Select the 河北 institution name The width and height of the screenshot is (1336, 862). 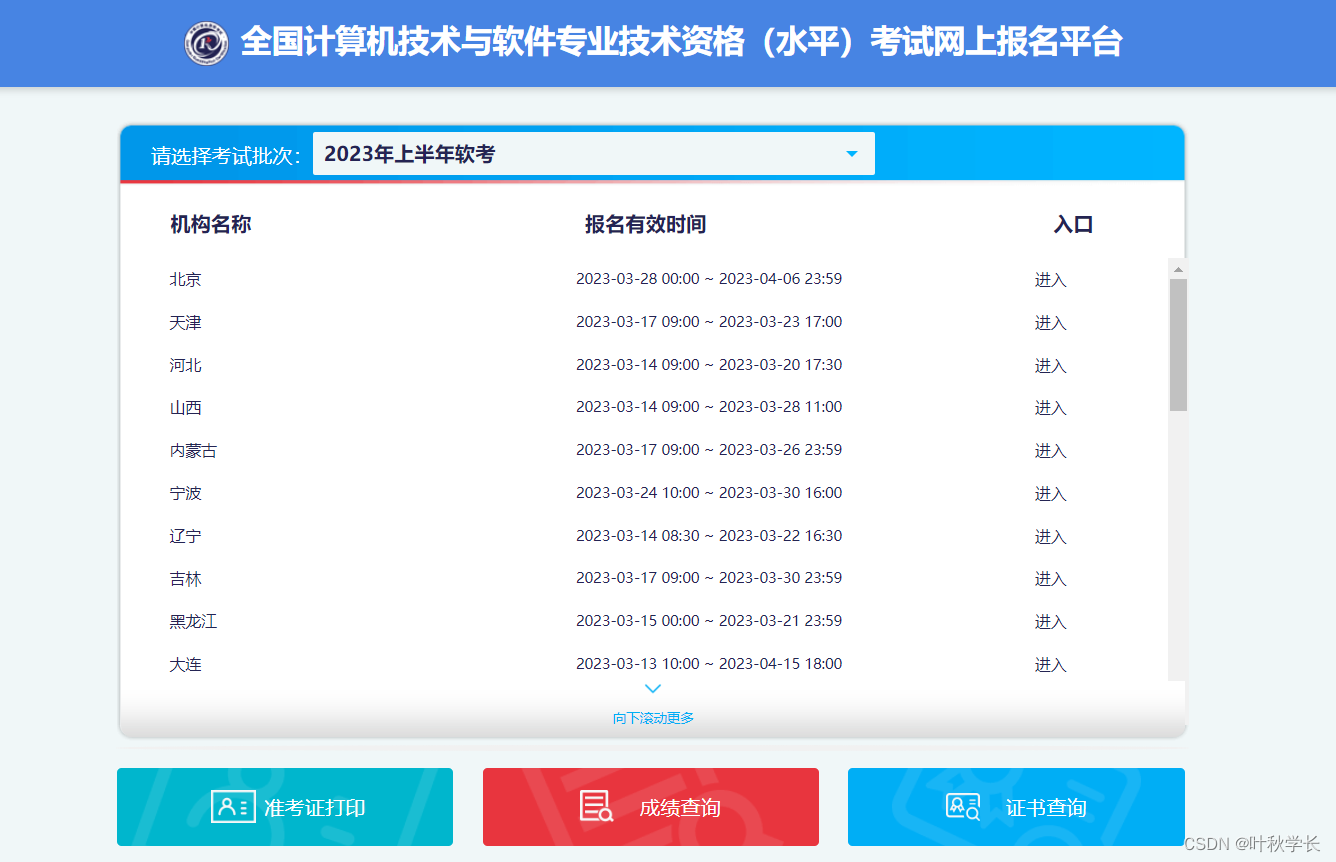[186, 366]
